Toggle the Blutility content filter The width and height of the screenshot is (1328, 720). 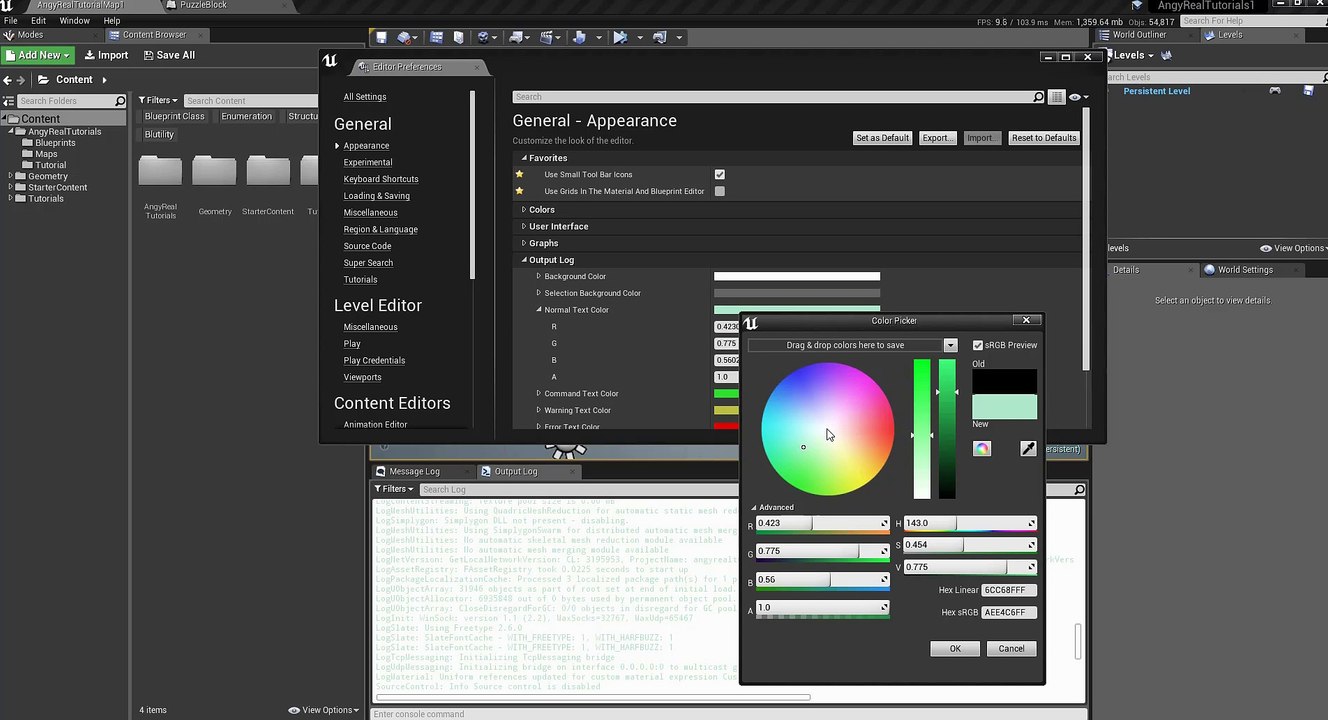click(x=159, y=134)
